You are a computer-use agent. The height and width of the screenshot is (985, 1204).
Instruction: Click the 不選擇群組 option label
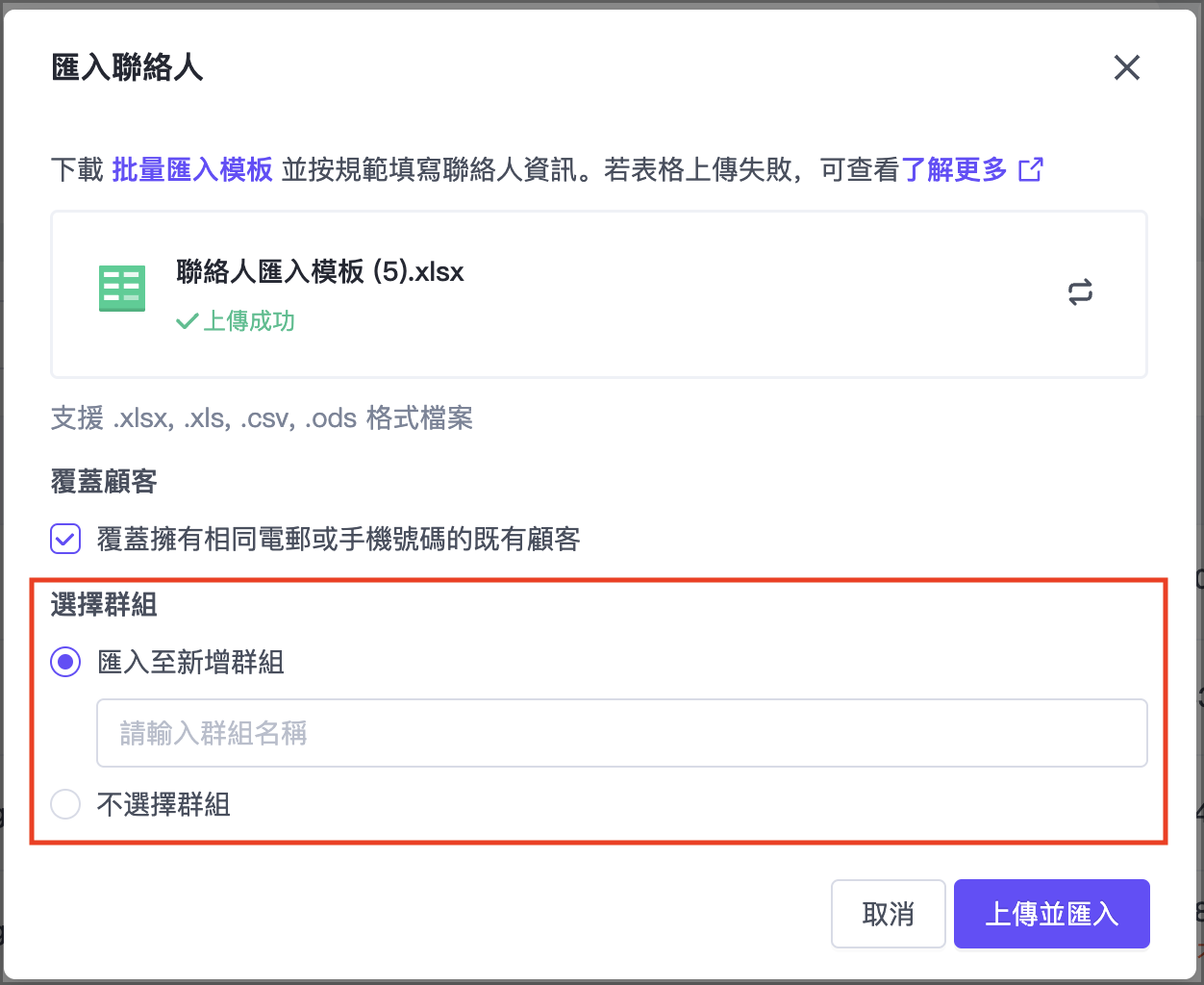point(163,804)
